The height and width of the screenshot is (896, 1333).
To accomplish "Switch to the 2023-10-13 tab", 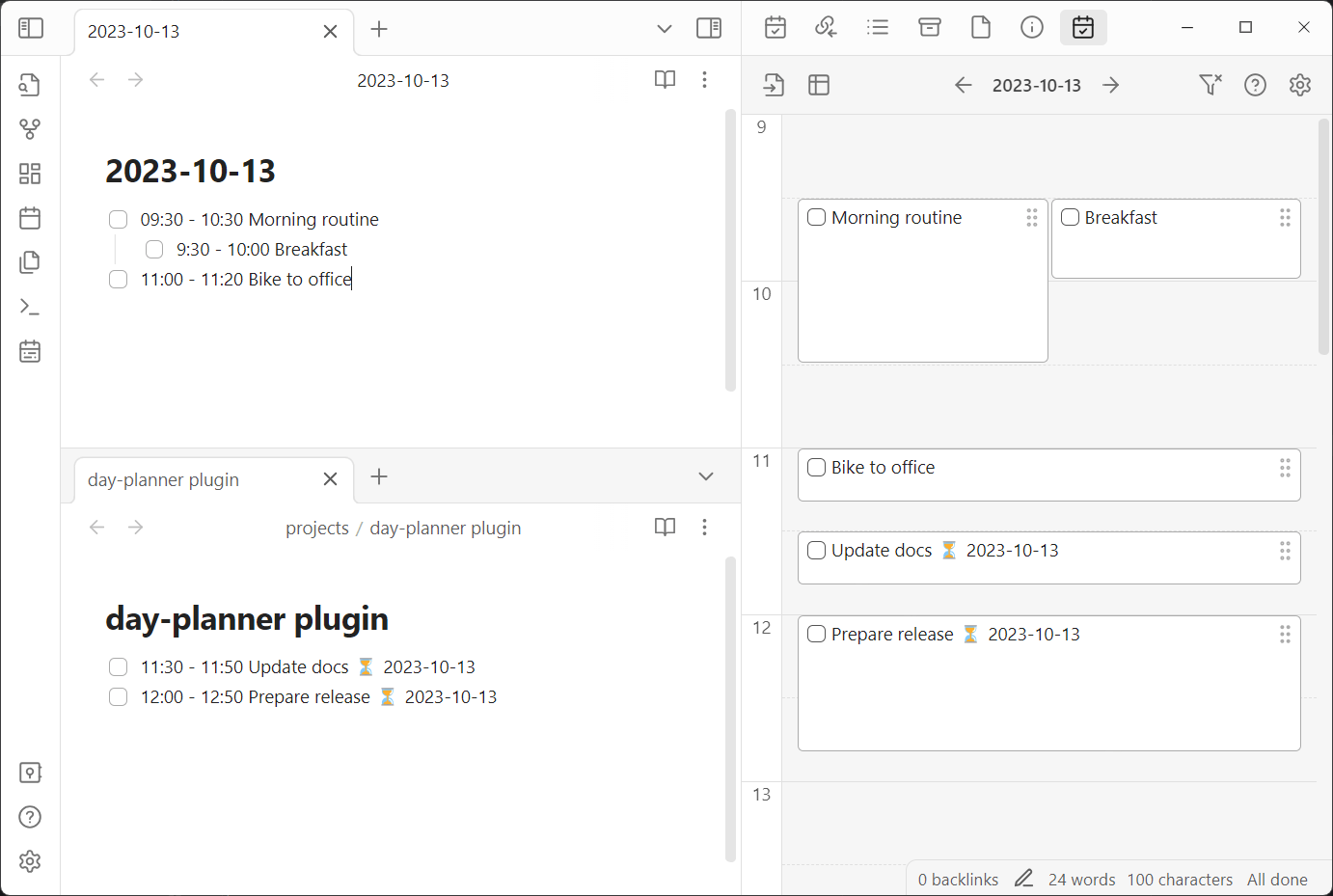I will [x=134, y=31].
